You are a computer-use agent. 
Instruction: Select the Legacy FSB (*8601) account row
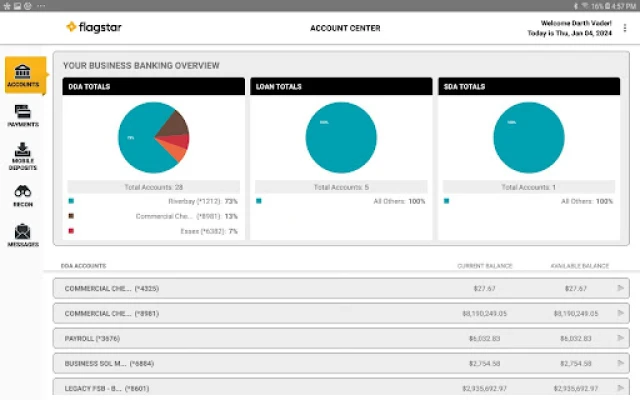coord(300,388)
